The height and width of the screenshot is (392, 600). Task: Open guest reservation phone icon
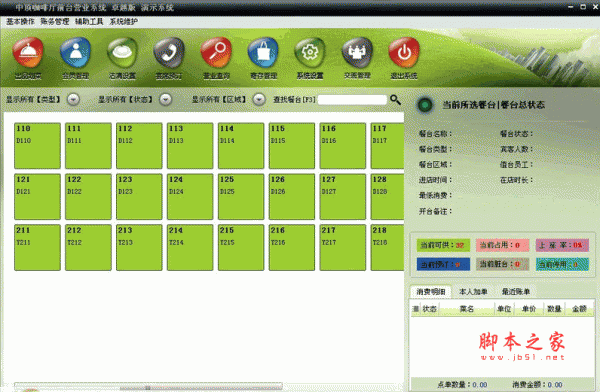[x=169, y=52]
